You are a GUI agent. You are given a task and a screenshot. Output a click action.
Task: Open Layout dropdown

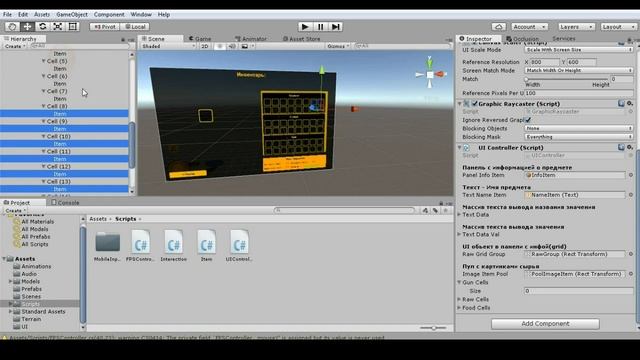618,27
